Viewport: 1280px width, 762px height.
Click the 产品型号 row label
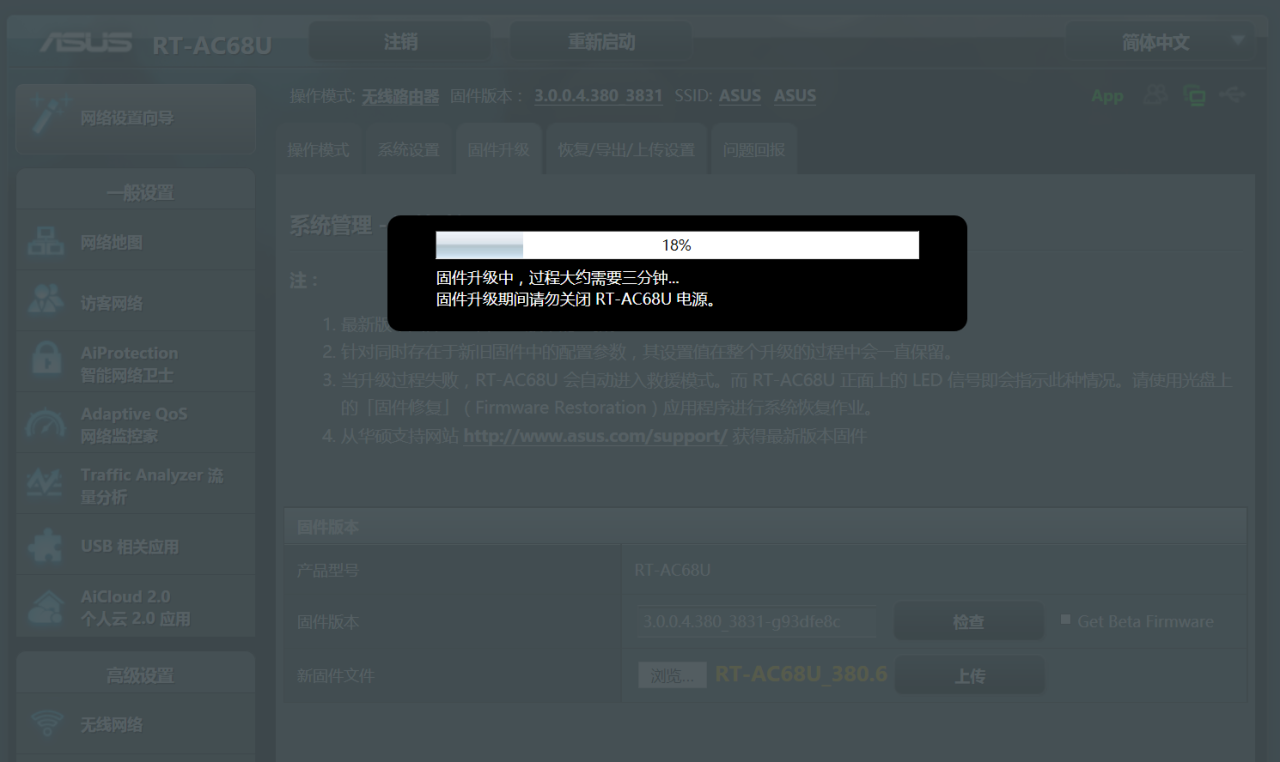tap(328, 570)
